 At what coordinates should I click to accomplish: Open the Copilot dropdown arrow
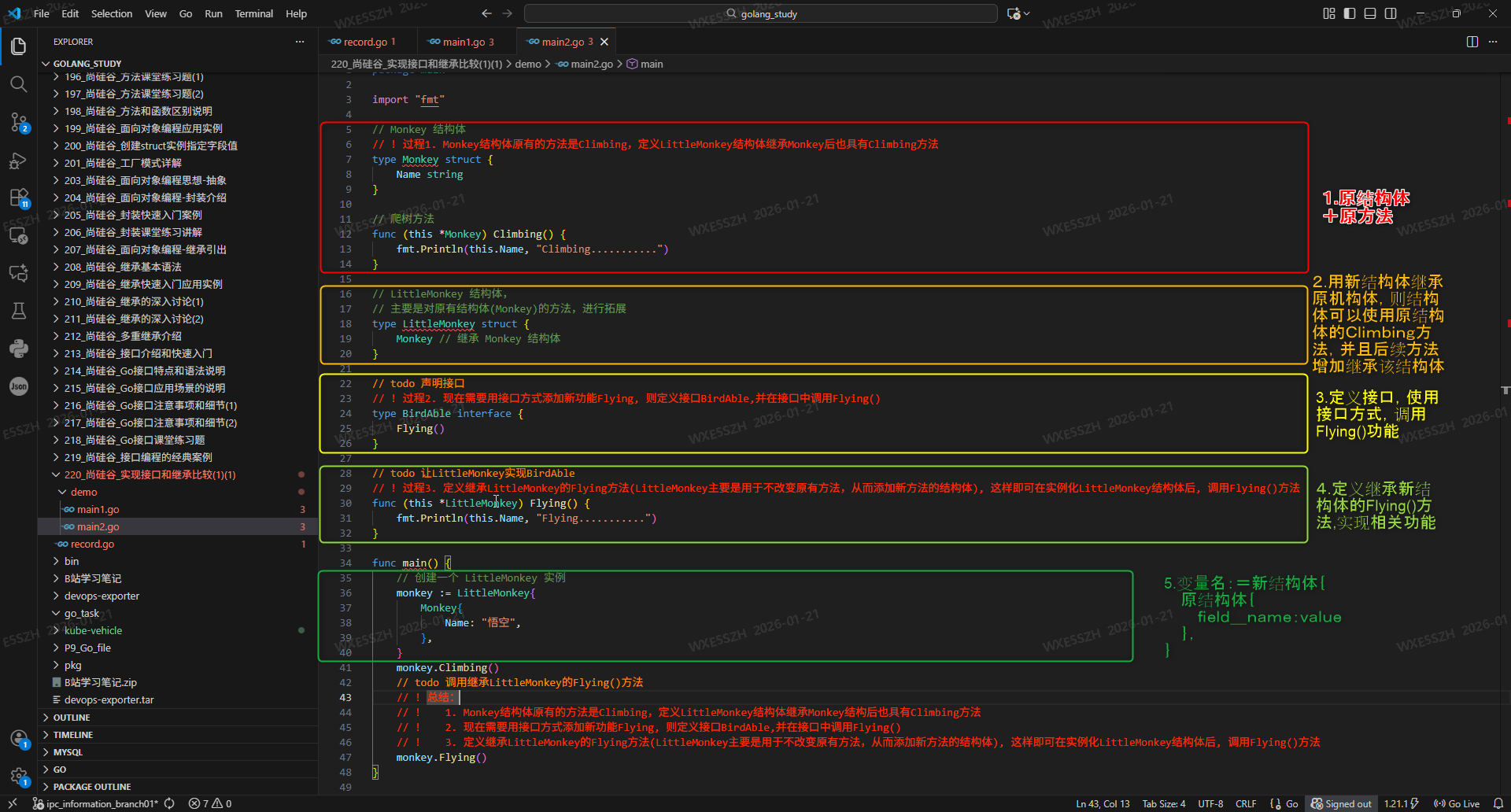1027,13
